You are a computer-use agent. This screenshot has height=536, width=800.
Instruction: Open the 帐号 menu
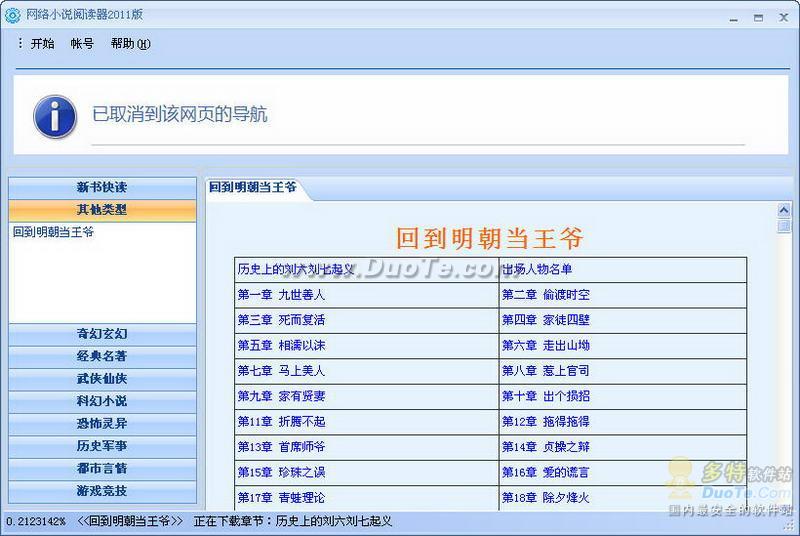tap(82, 44)
